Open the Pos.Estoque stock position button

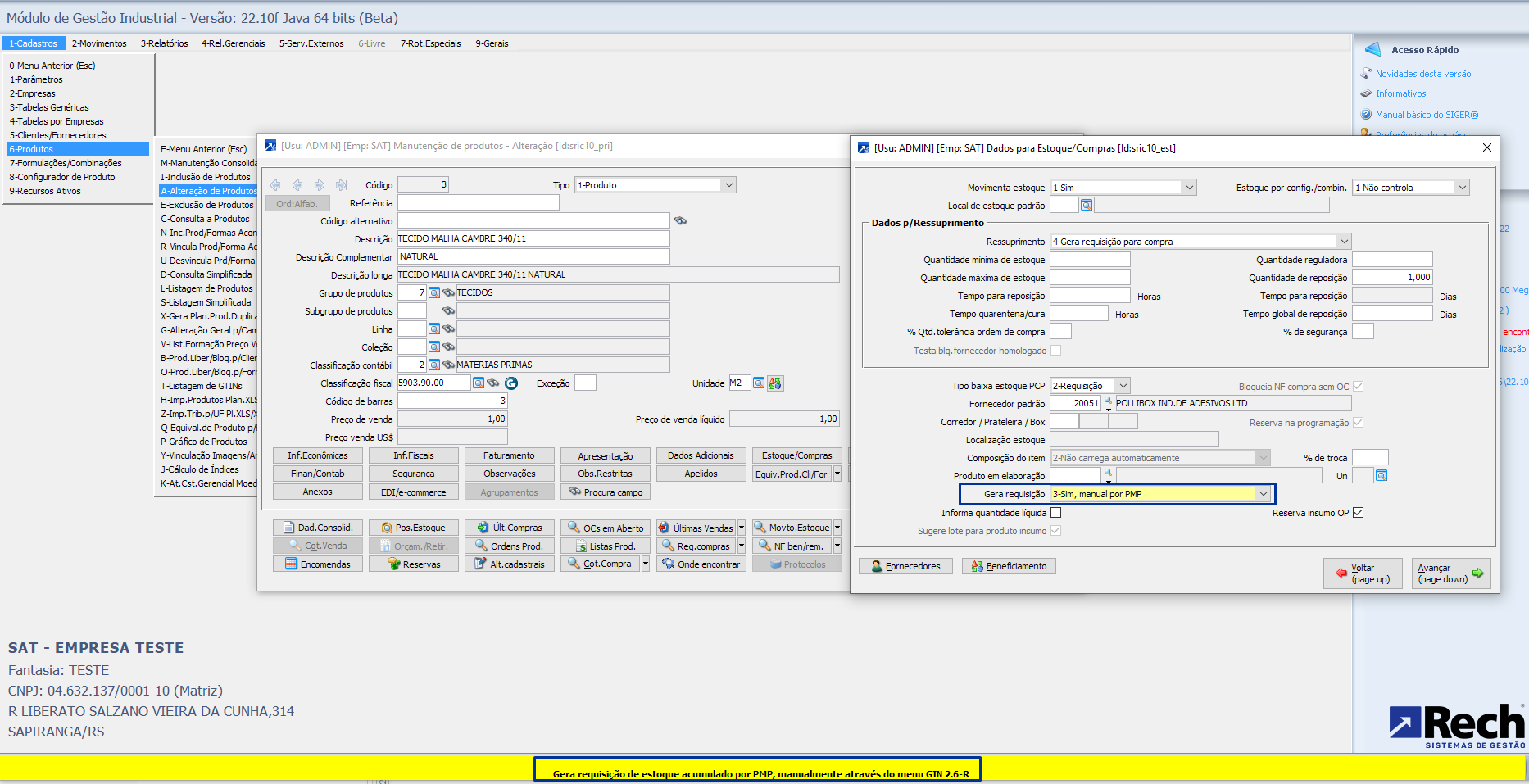pos(413,528)
